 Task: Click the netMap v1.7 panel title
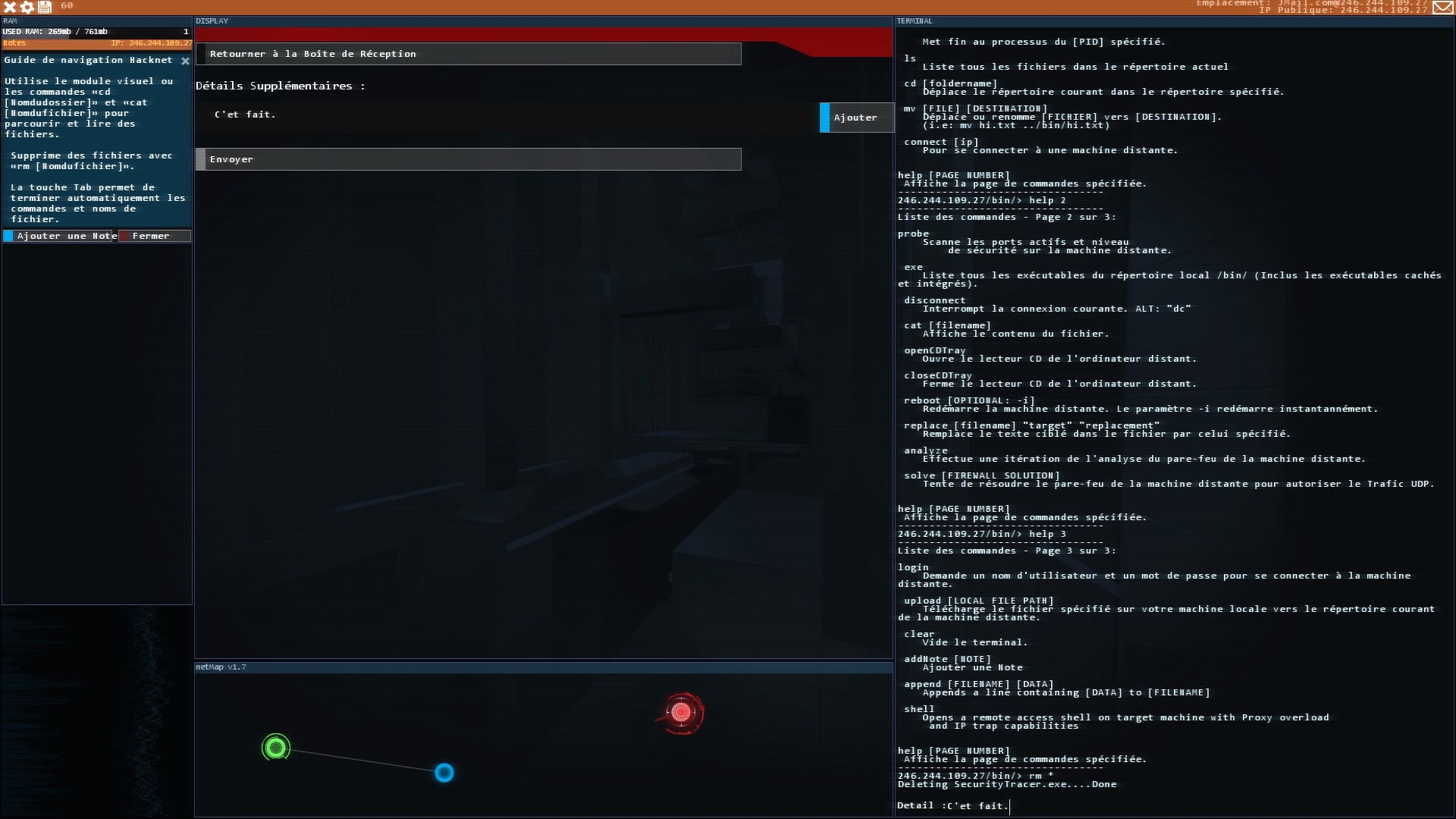(x=221, y=667)
